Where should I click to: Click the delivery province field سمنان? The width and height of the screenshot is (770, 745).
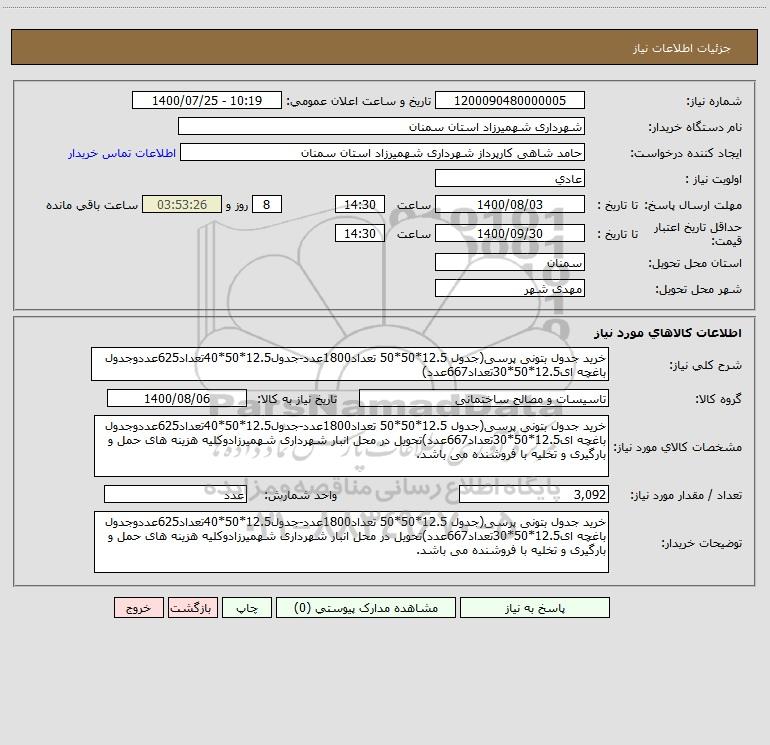click(510, 262)
